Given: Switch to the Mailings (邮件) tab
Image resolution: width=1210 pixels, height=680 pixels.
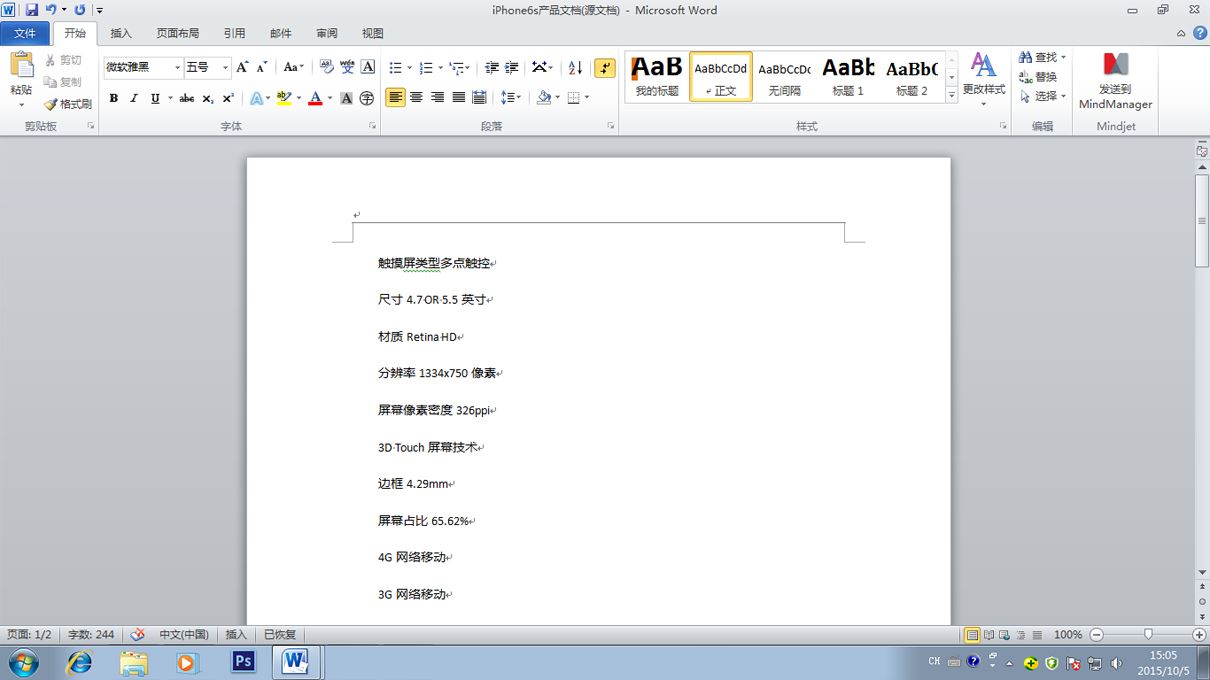Looking at the screenshot, I should click(x=281, y=33).
